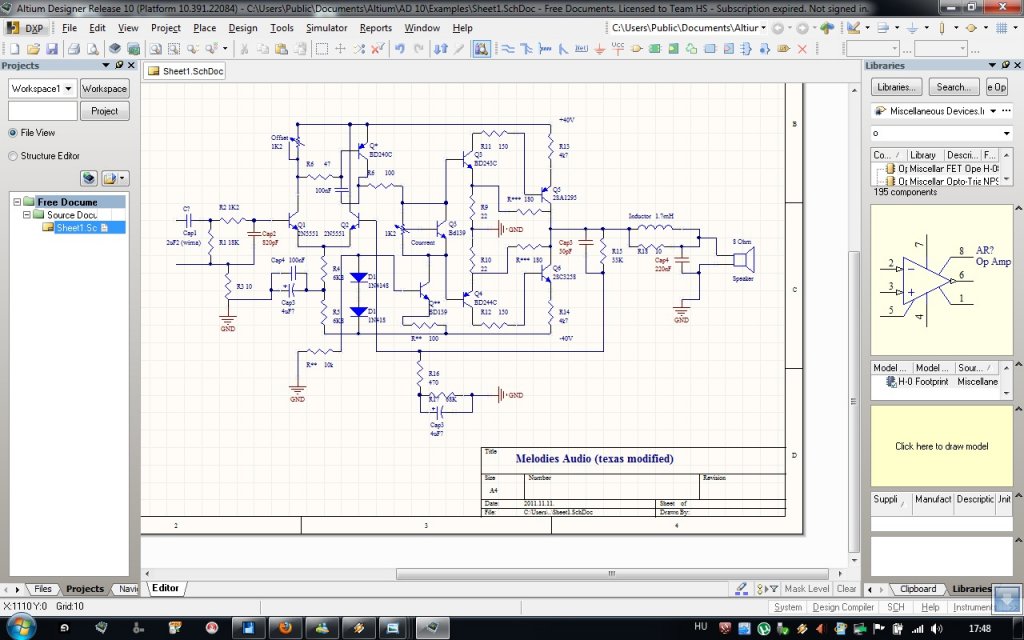The height and width of the screenshot is (640, 1024).
Task: Open component filter dropdown in Libraries
Action: pyautogui.click(x=1006, y=133)
